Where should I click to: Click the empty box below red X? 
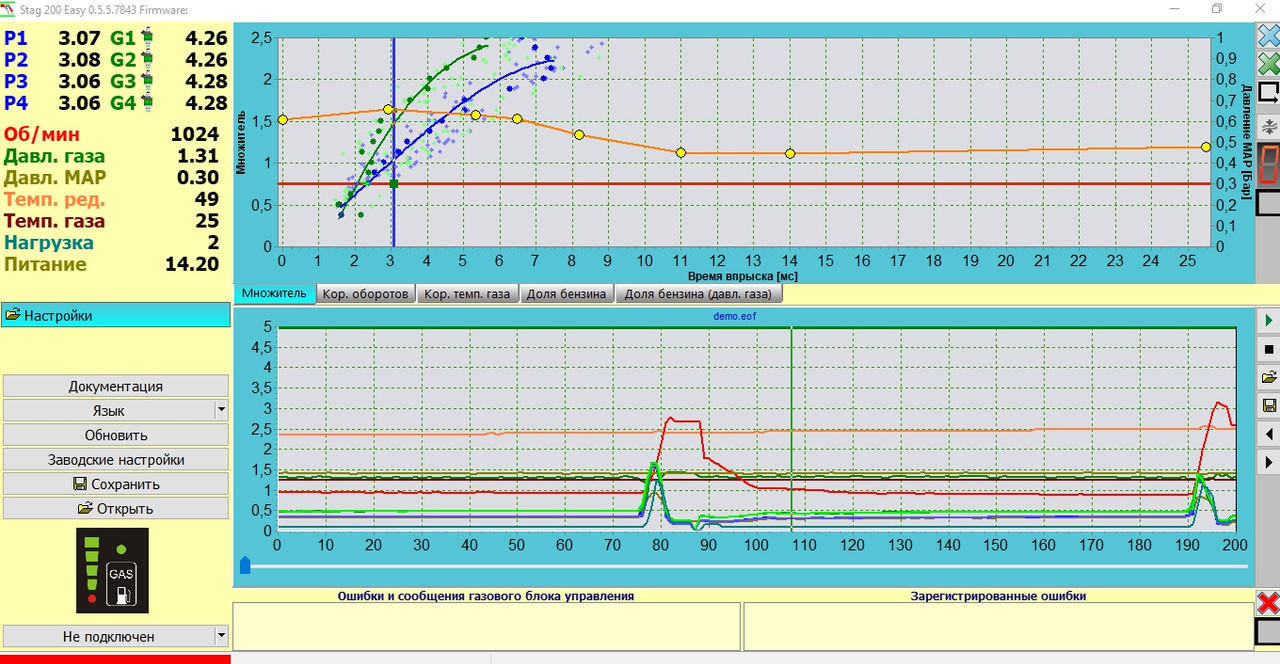1268,632
